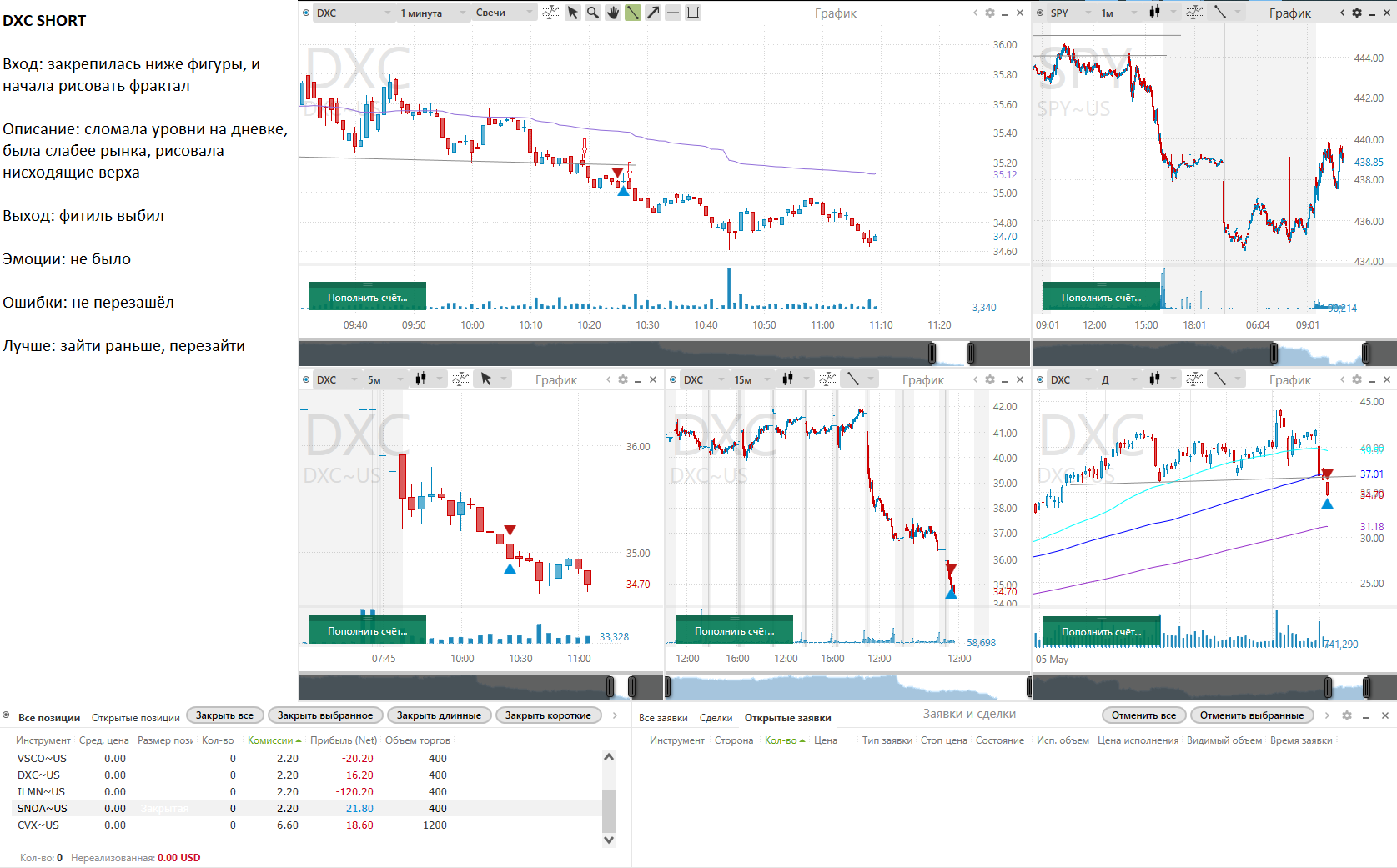
Task: Open indicators icon in SPY chart toolbar
Action: pos(1194,13)
